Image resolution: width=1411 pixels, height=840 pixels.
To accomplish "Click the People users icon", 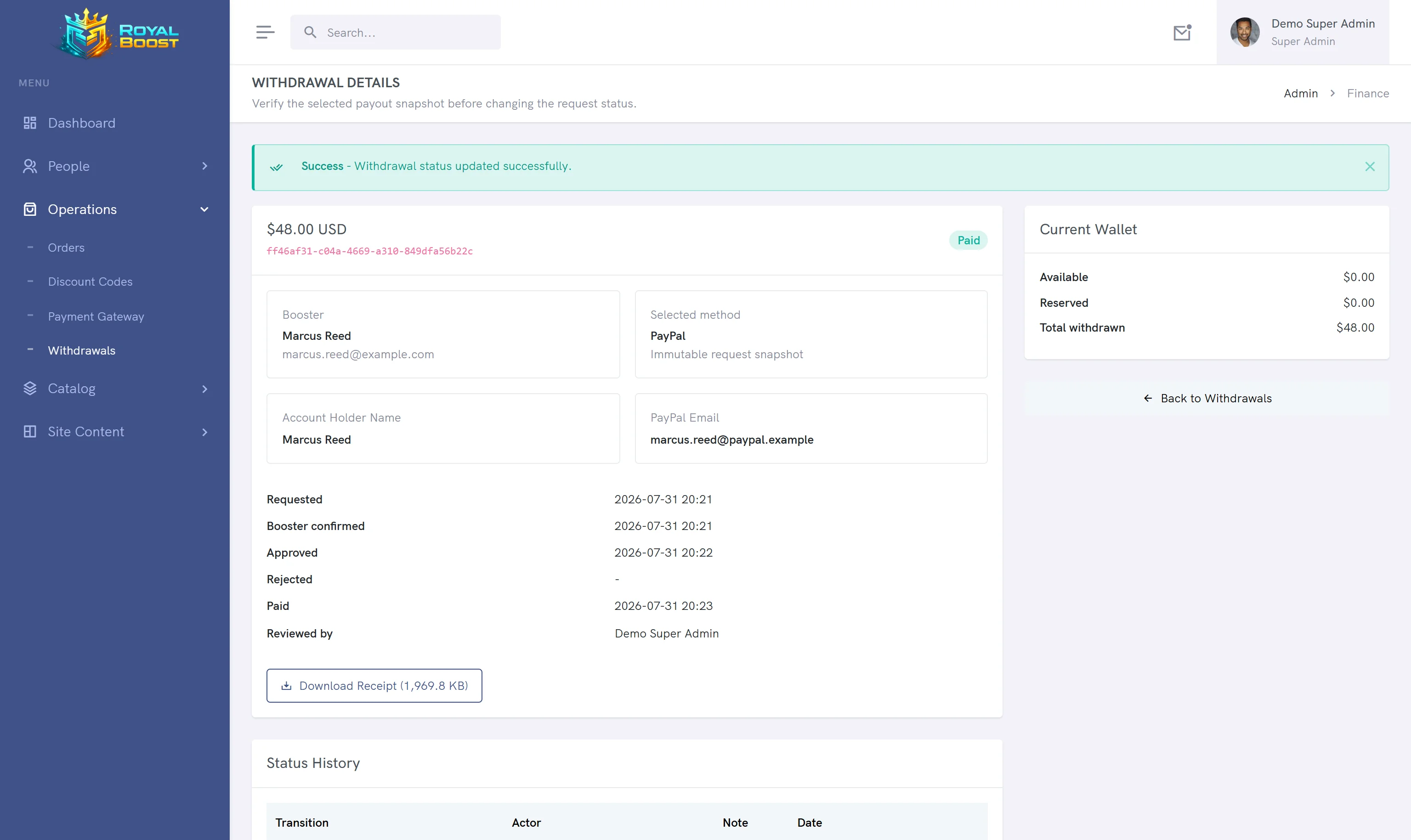I will (30, 166).
